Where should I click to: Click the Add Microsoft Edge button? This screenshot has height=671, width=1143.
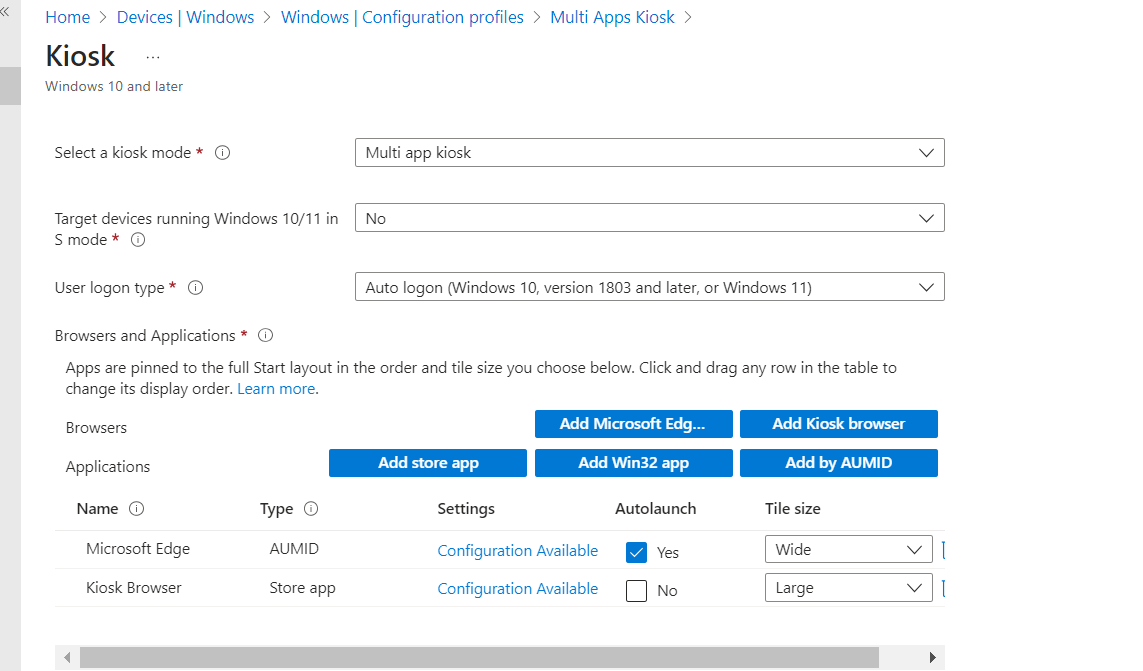point(633,424)
